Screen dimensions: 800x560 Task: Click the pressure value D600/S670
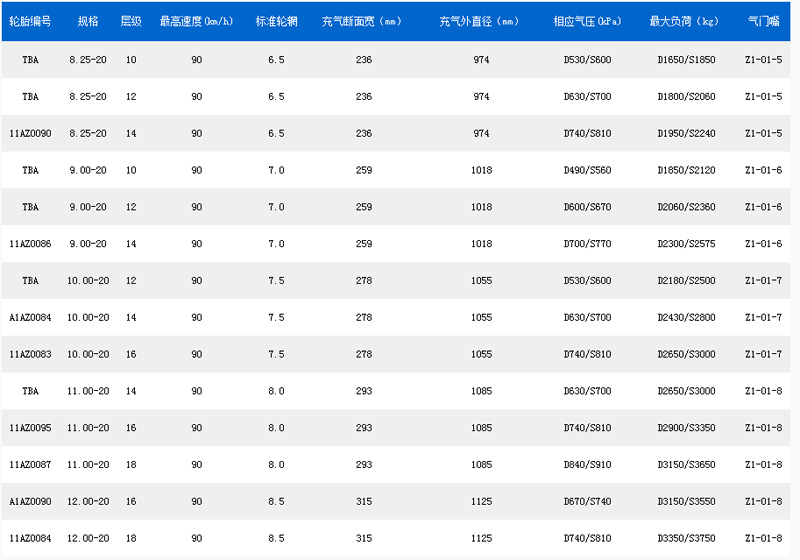(587, 207)
